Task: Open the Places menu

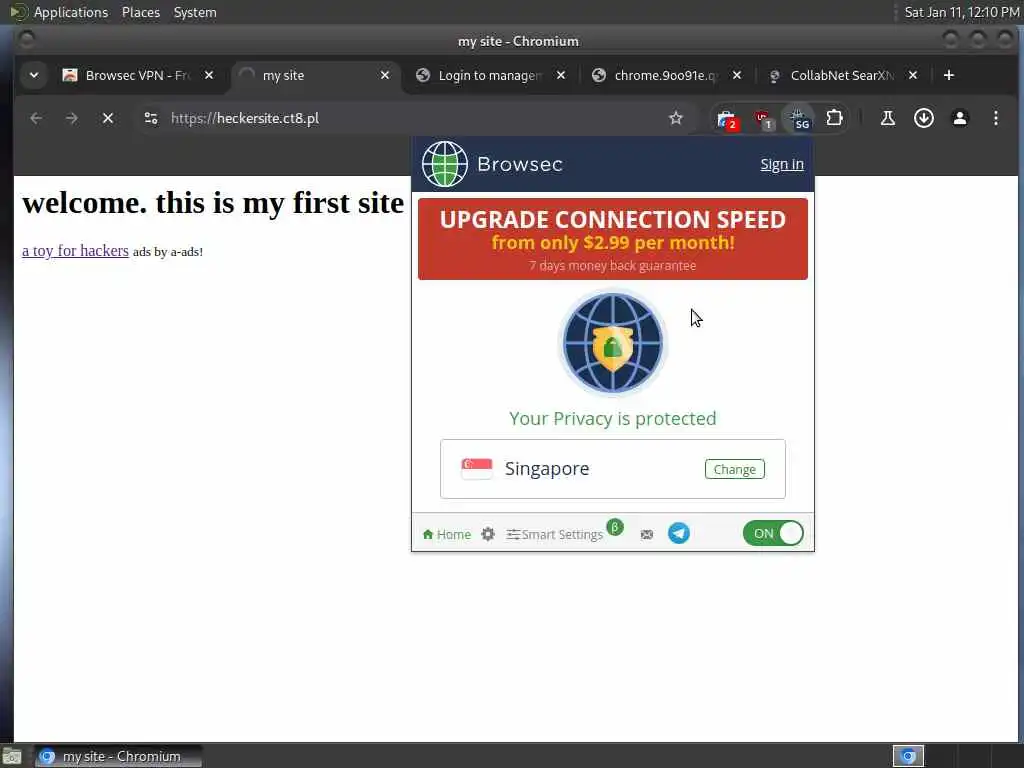Action: 140,12
